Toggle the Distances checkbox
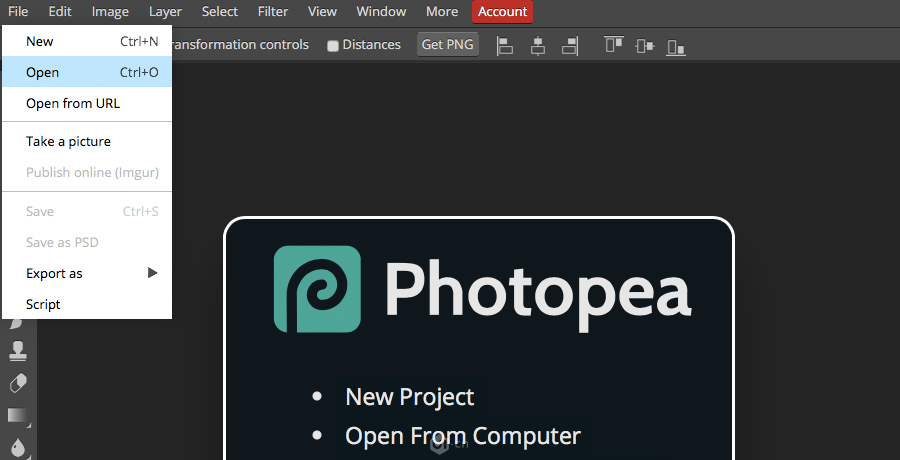 [332, 46]
